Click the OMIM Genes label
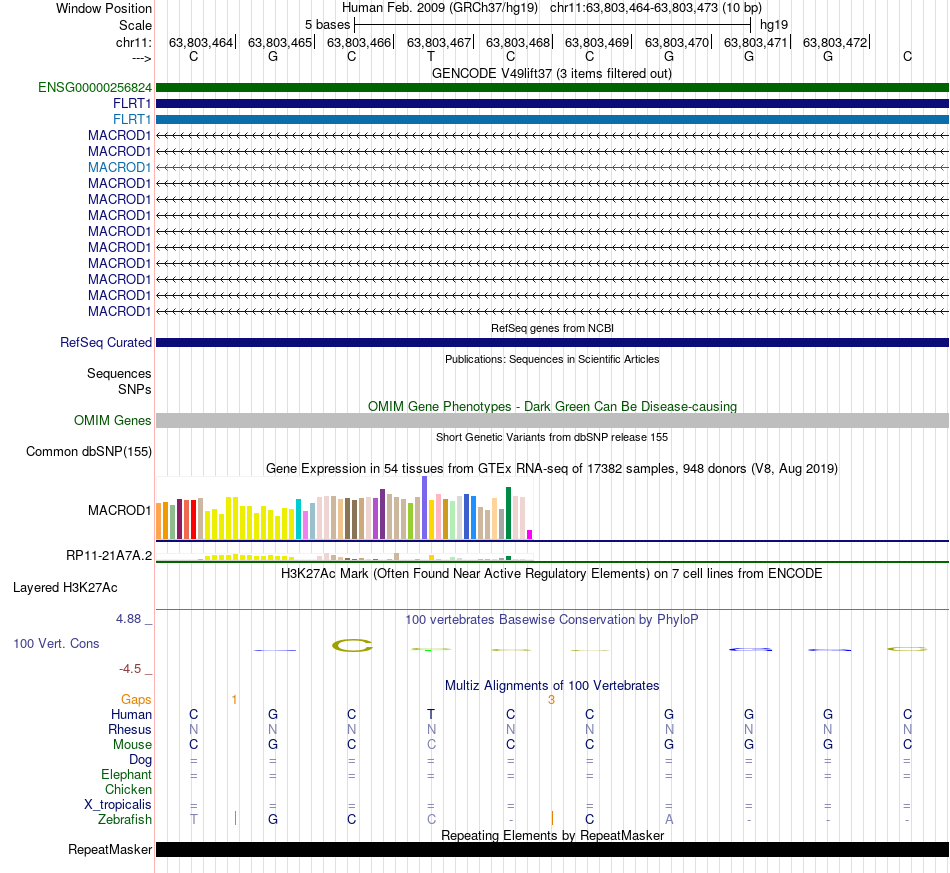The height and width of the screenshot is (873, 950). click(113, 420)
